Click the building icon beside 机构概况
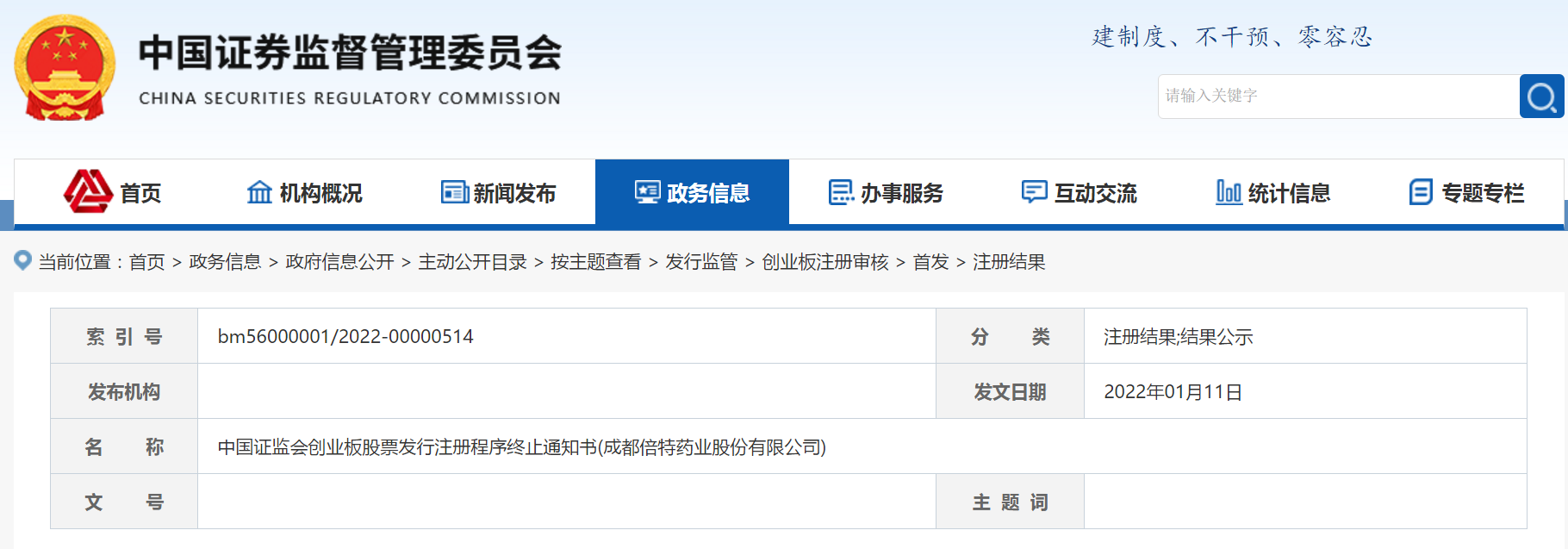This screenshot has height=549, width=1568. 259,192
